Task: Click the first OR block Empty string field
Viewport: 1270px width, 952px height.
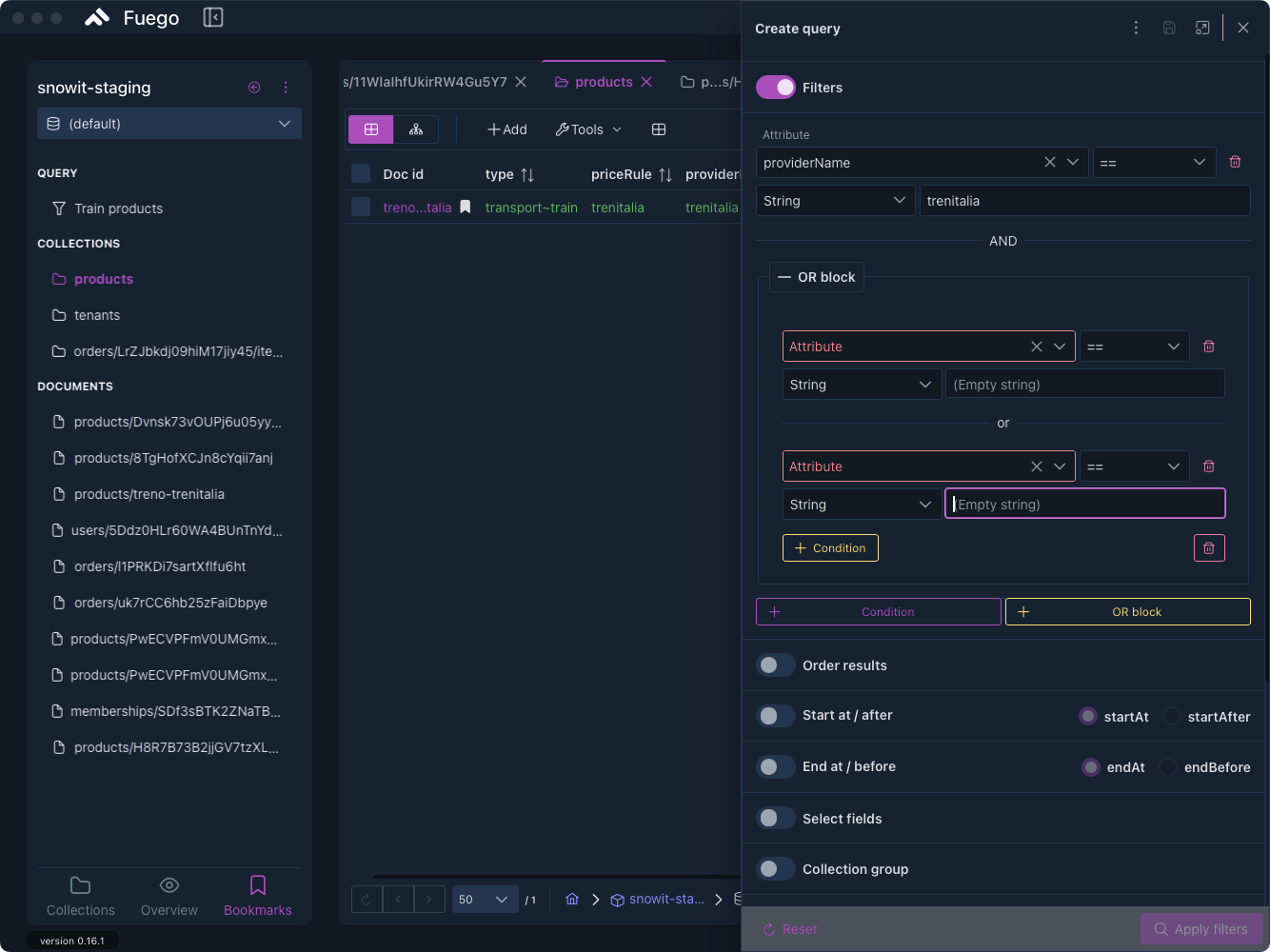Action: point(1085,385)
